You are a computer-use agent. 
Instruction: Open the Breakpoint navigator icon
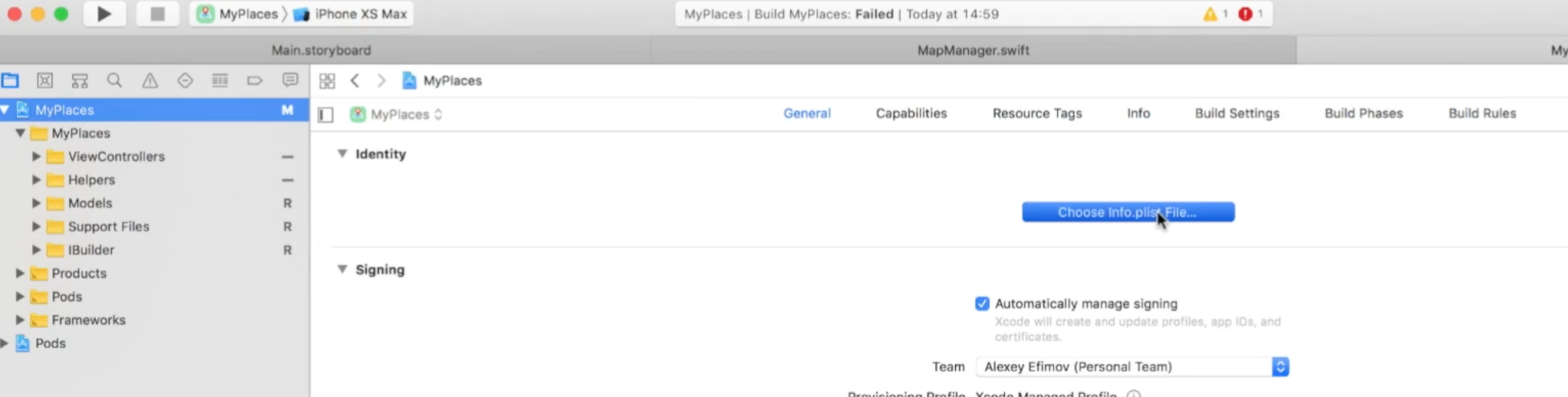[x=255, y=80]
